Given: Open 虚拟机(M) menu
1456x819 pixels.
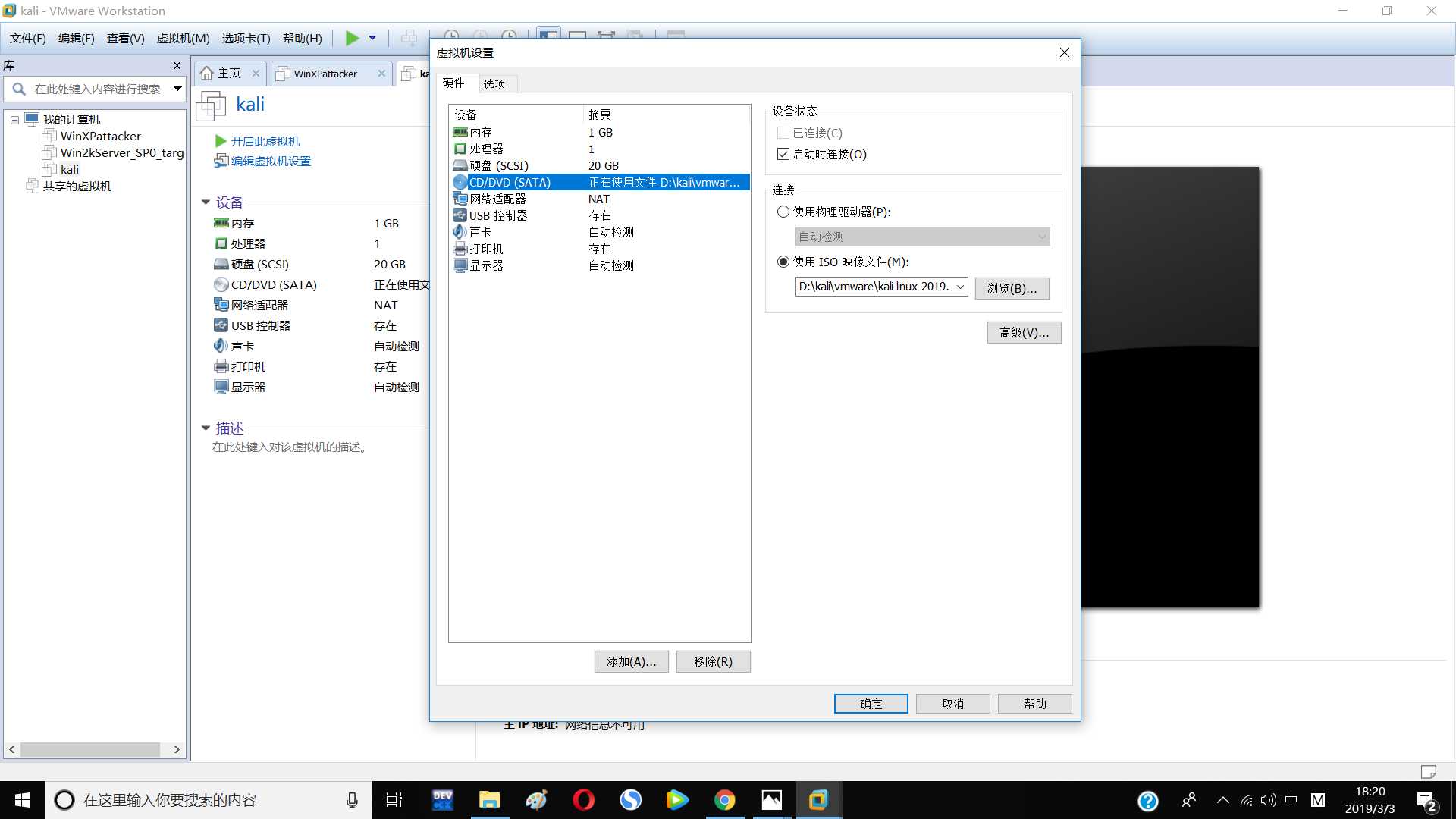Looking at the screenshot, I should click(183, 38).
